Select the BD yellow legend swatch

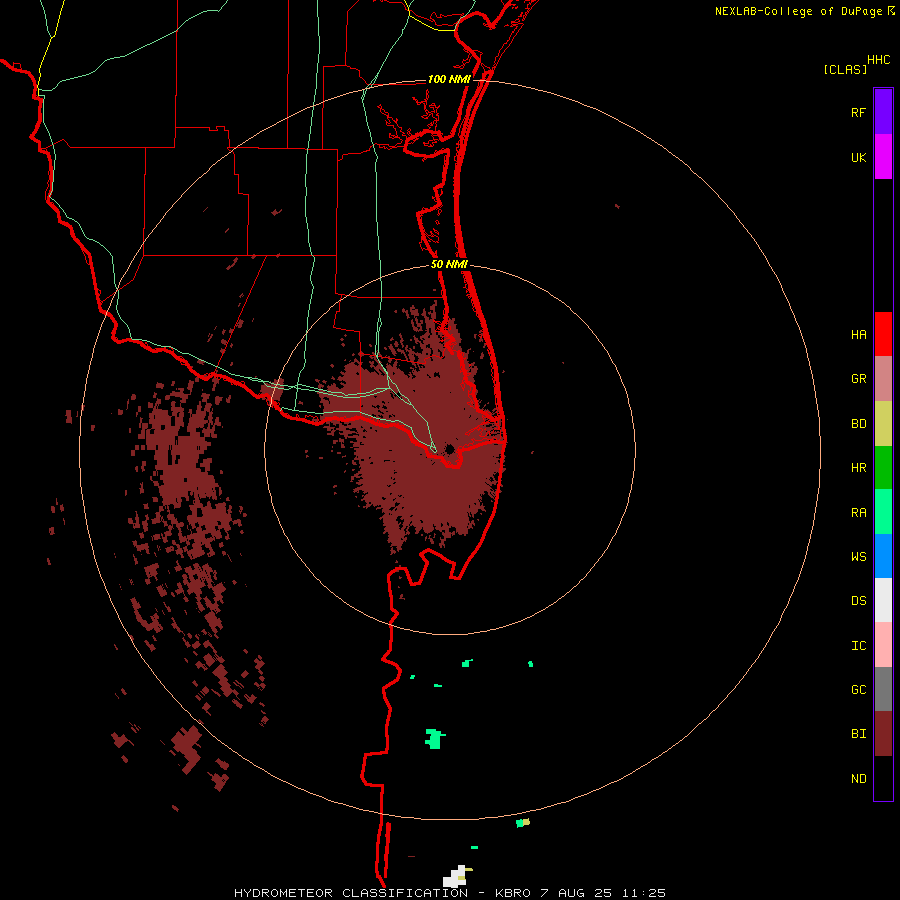point(883,424)
